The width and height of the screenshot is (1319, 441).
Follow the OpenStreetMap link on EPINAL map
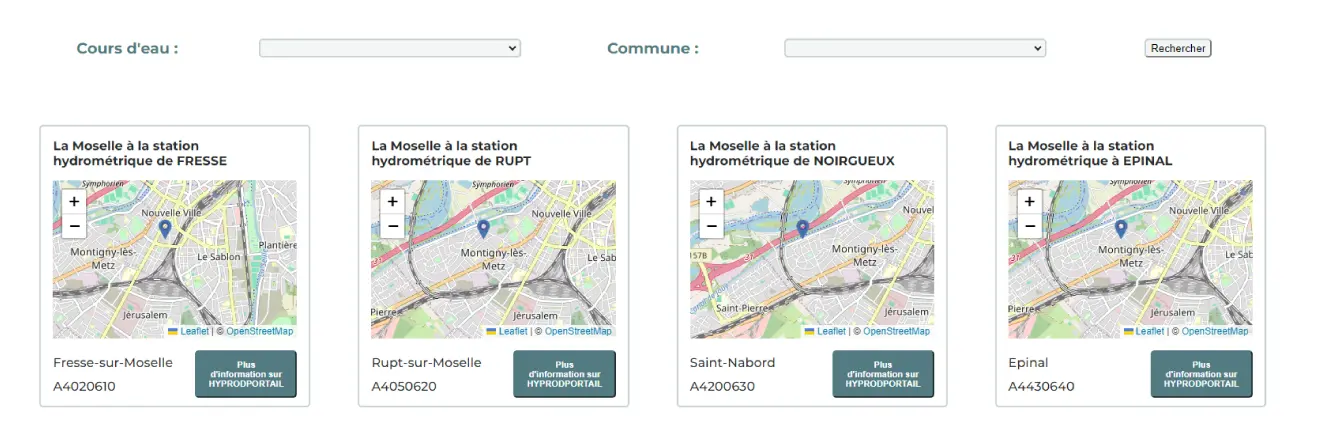(x=1215, y=331)
